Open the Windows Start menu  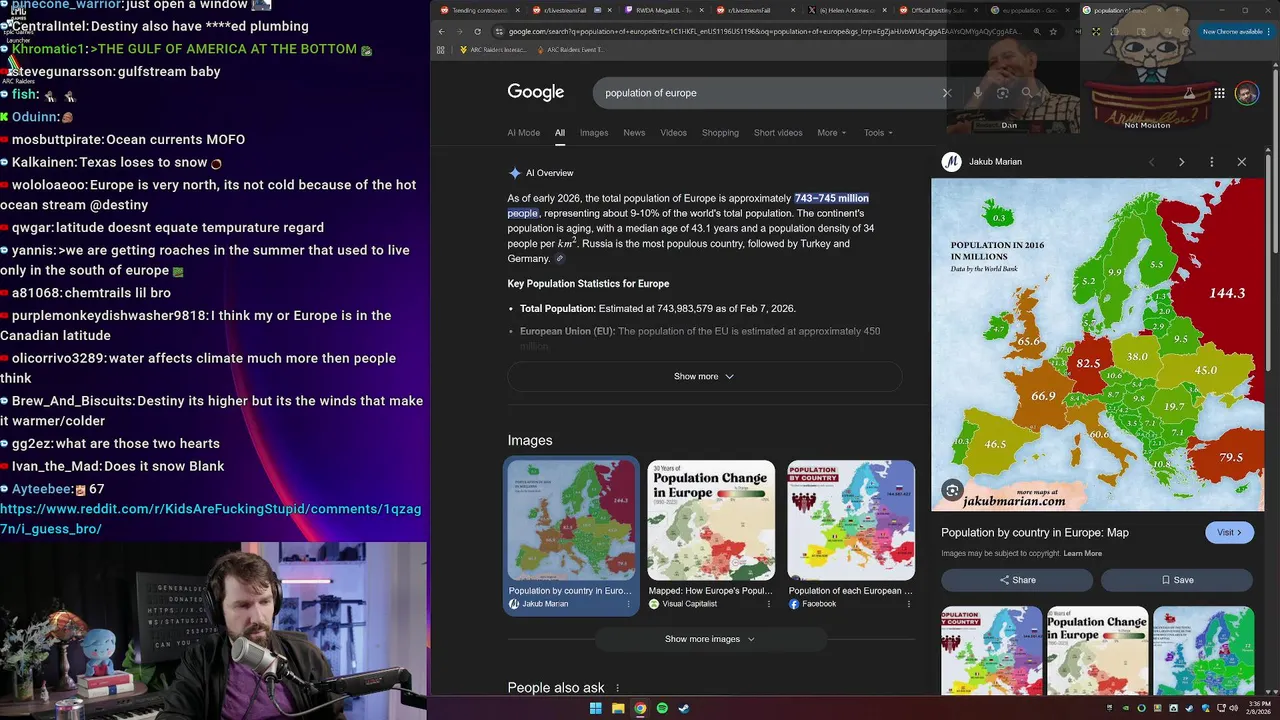(x=596, y=708)
